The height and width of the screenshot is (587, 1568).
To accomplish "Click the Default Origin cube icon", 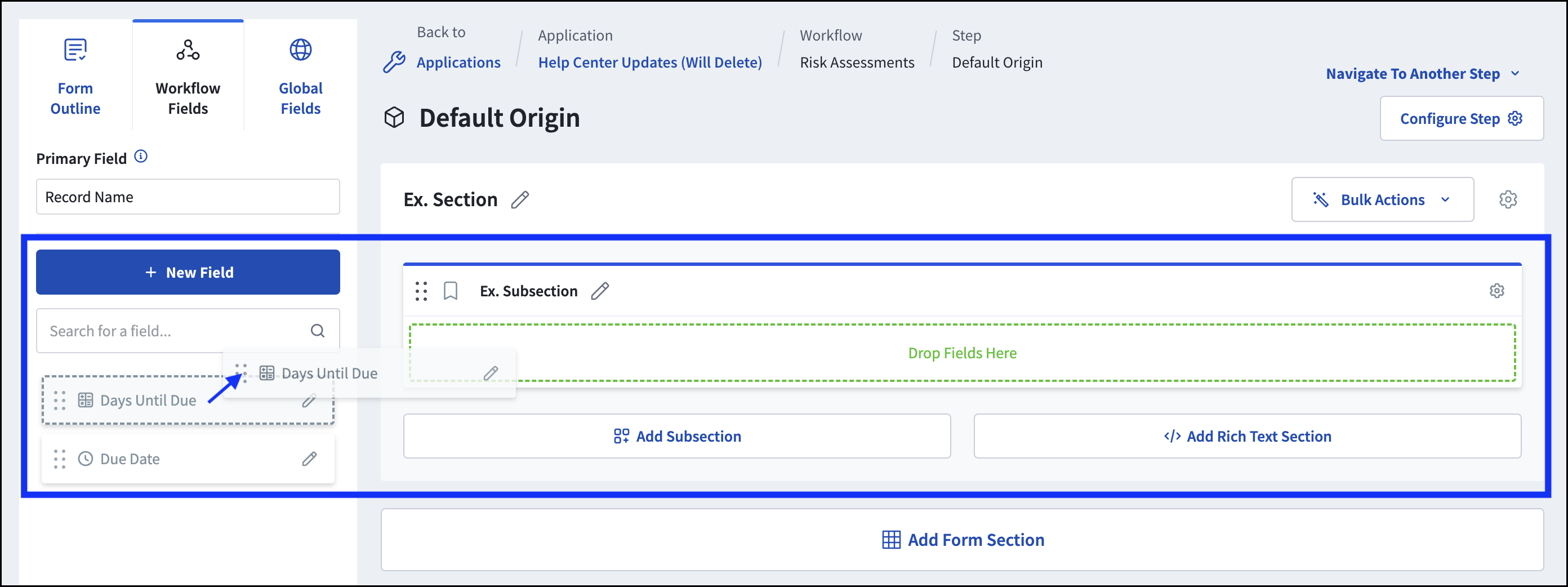I will point(394,117).
